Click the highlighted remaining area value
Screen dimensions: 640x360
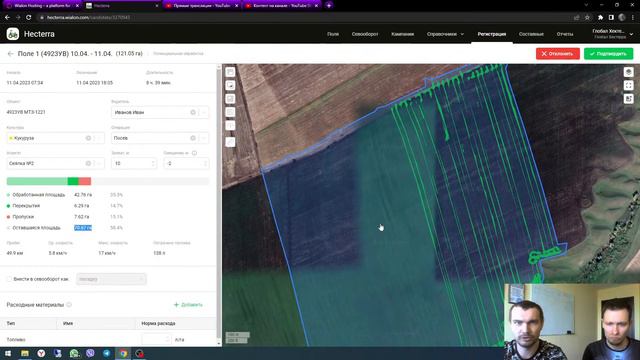click(83, 228)
